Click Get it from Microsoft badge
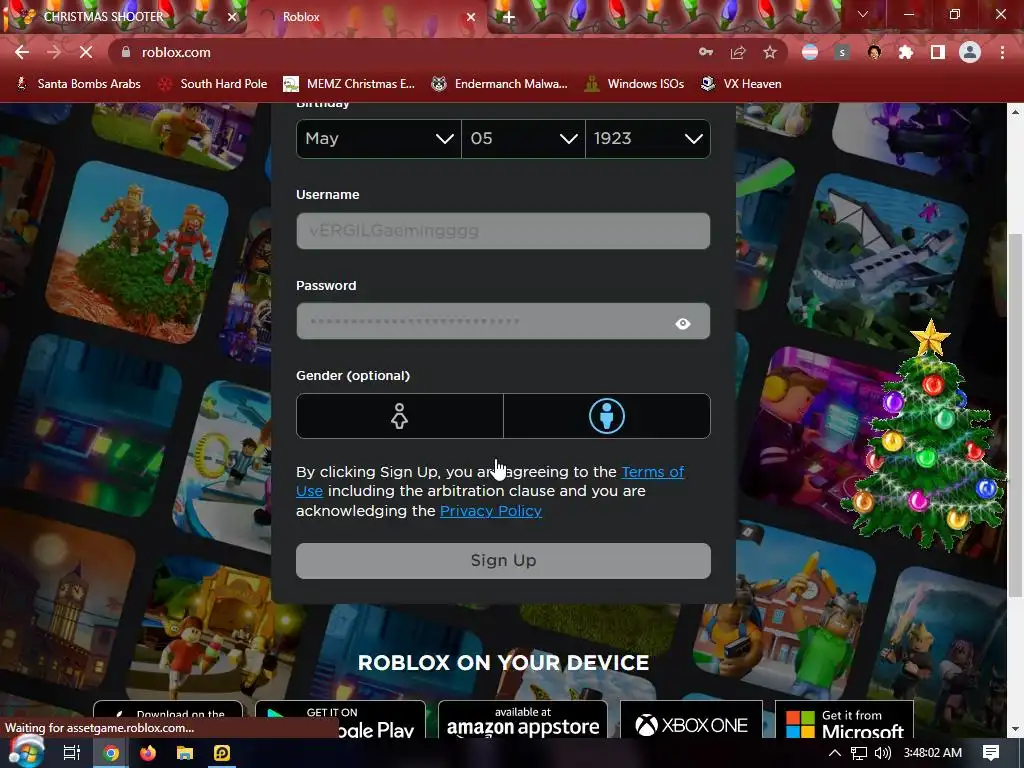 pos(844,720)
